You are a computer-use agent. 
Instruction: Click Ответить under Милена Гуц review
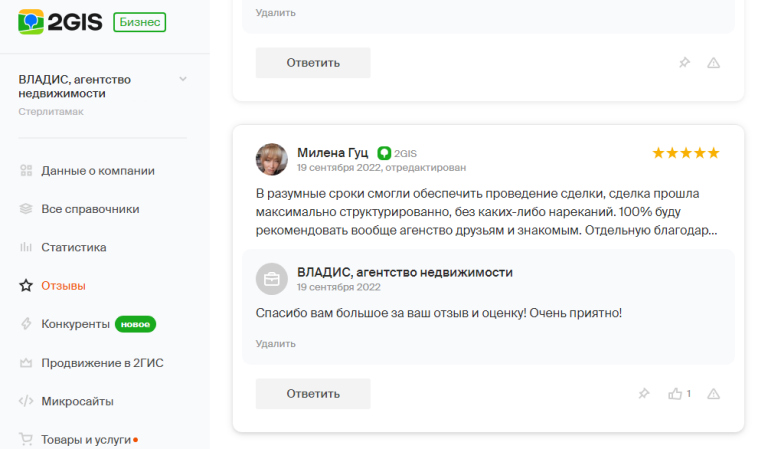coord(313,394)
